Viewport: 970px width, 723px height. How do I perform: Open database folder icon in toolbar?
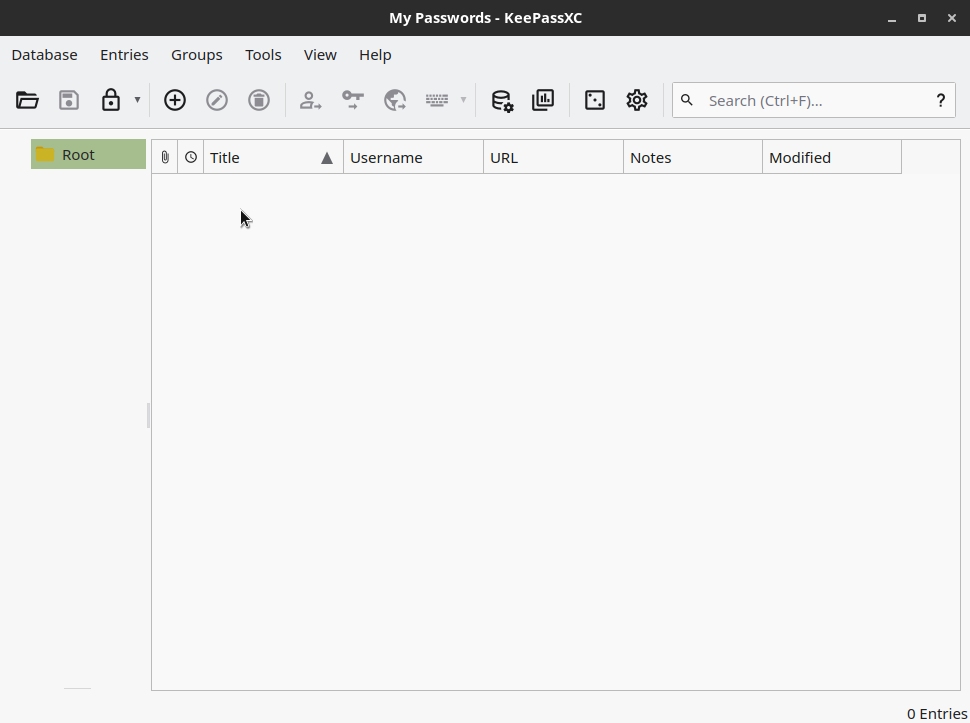click(x=27, y=100)
